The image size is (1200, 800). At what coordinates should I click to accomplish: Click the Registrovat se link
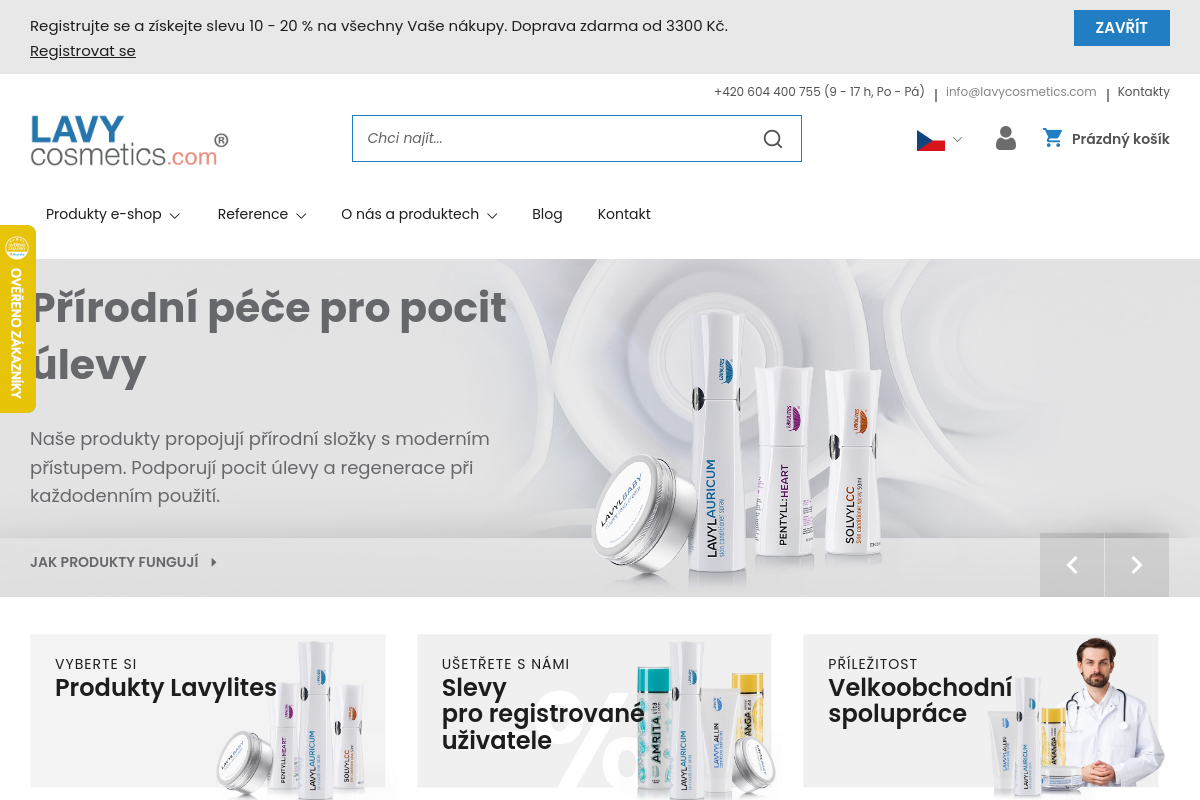click(82, 51)
